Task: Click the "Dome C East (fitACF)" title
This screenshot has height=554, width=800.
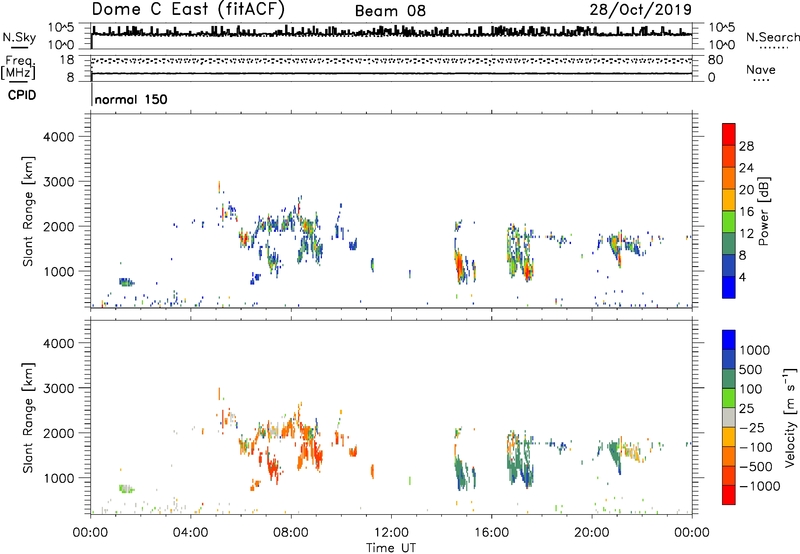Action: coord(188,9)
